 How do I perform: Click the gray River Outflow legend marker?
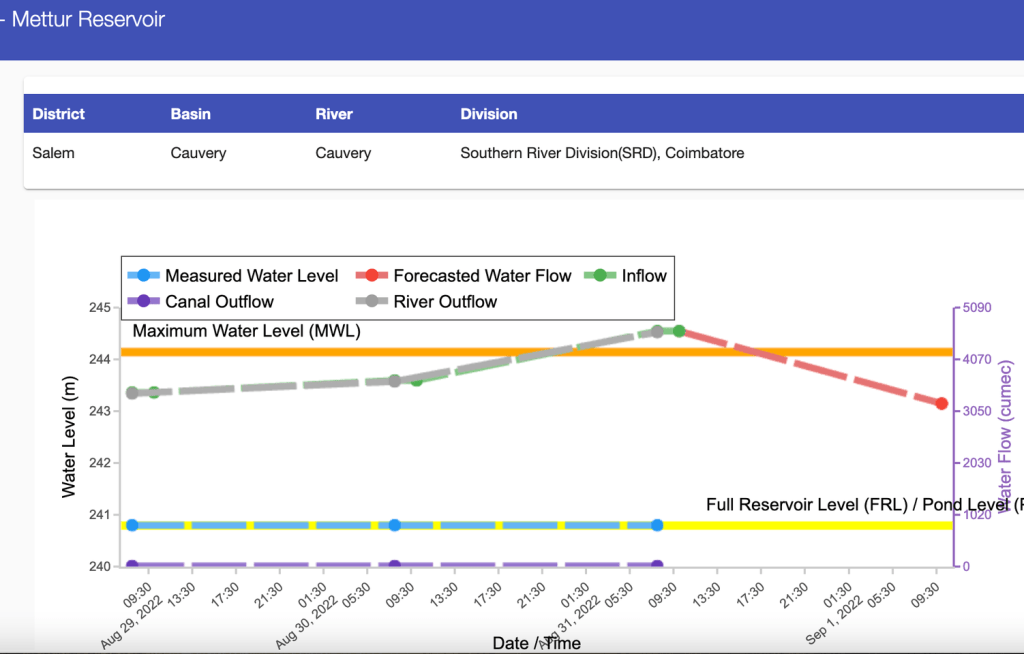coord(372,301)
